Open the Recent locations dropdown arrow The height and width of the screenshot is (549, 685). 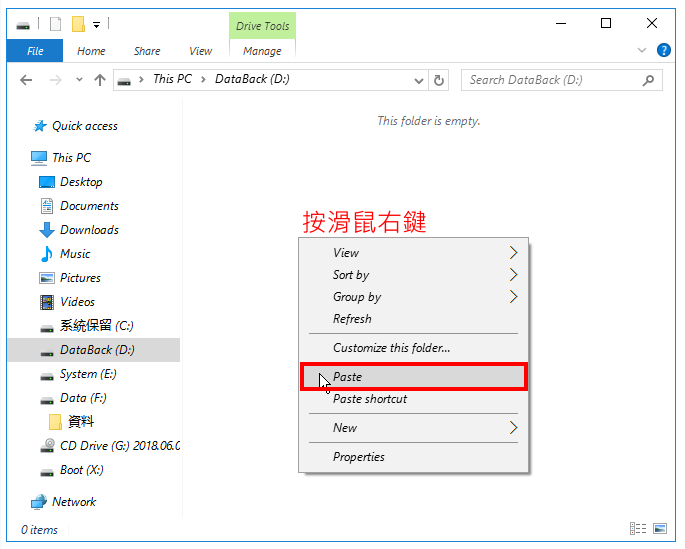point(79,80)
